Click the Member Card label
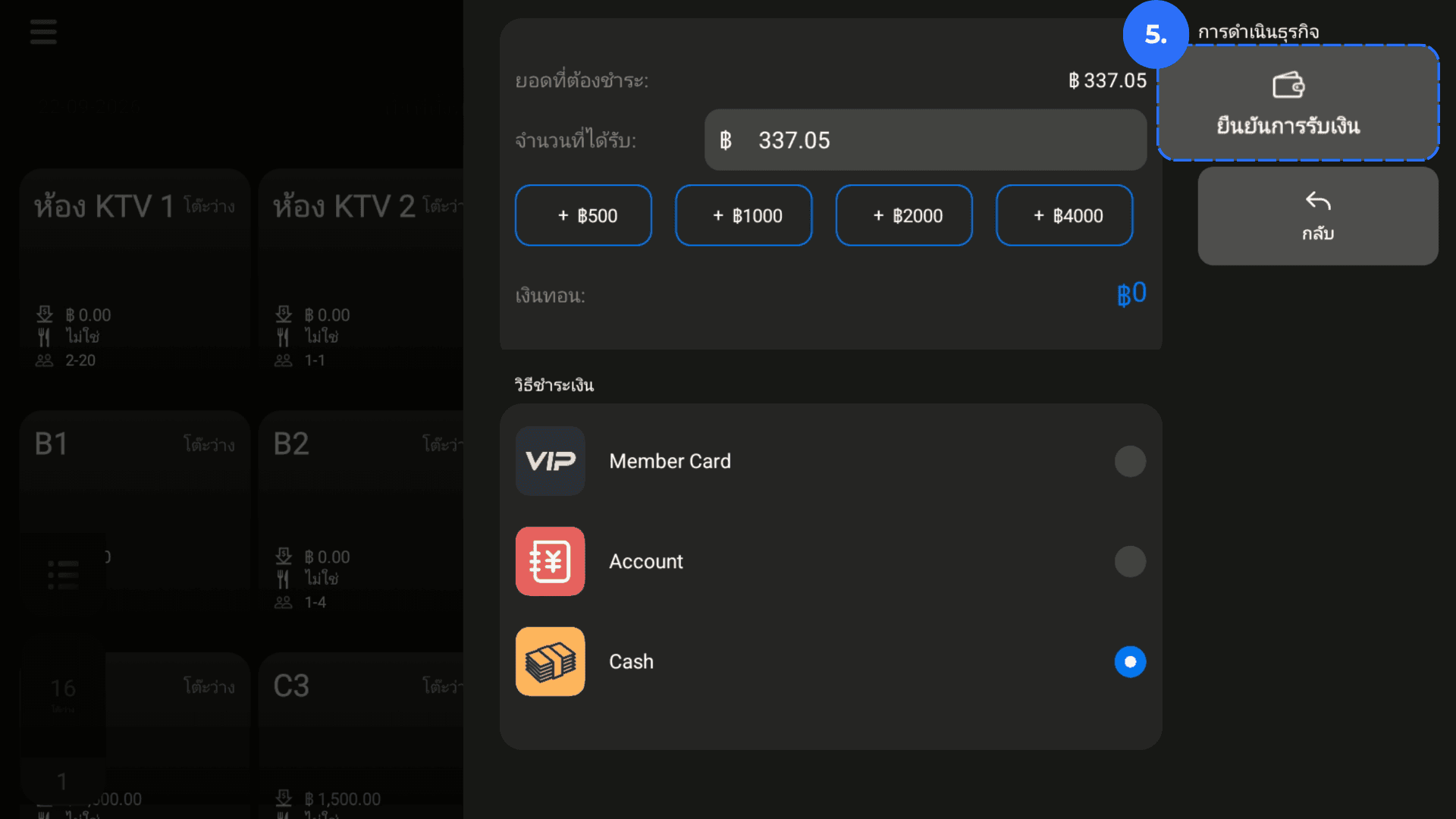The height and width of the screenshot is (819, 1456). pyautogui.click(x=670, y=461)
